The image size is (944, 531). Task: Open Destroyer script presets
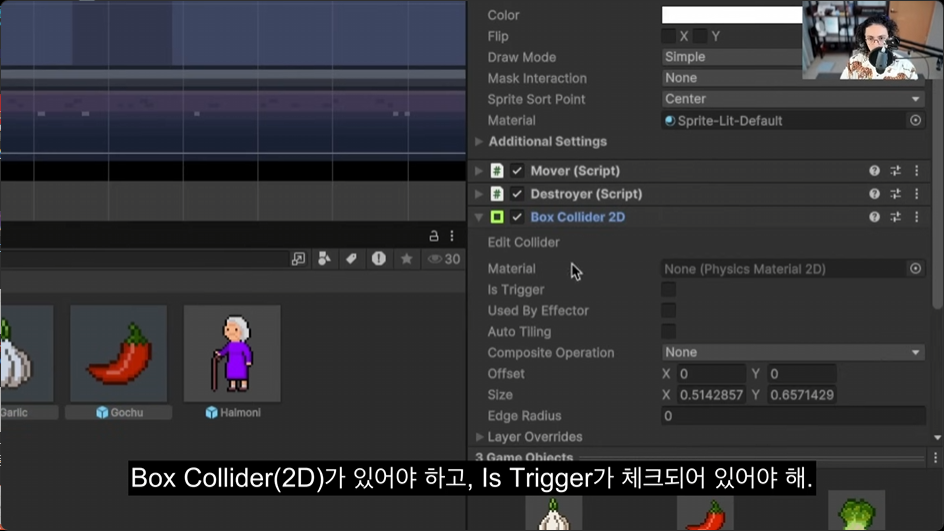pos(896,194)
